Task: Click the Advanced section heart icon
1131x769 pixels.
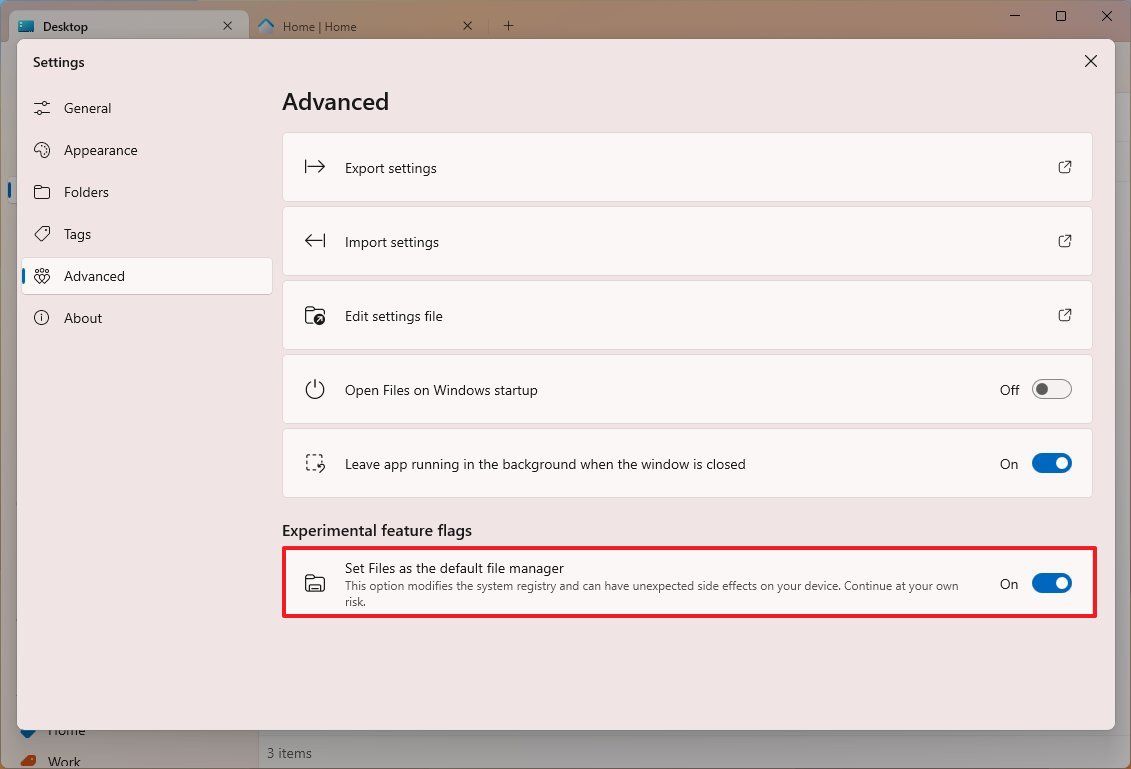Action: coord(42,276)
